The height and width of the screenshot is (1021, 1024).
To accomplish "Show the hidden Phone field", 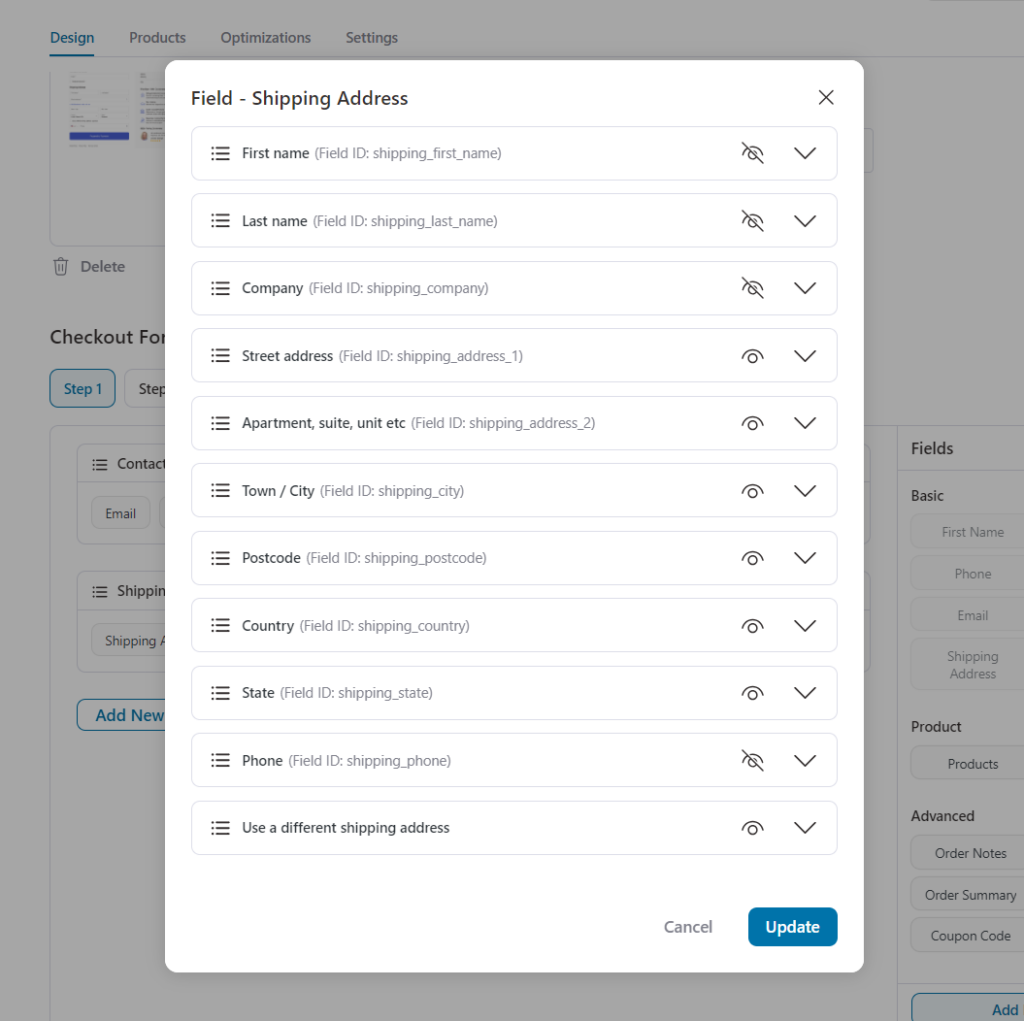I will click(753, 760).
